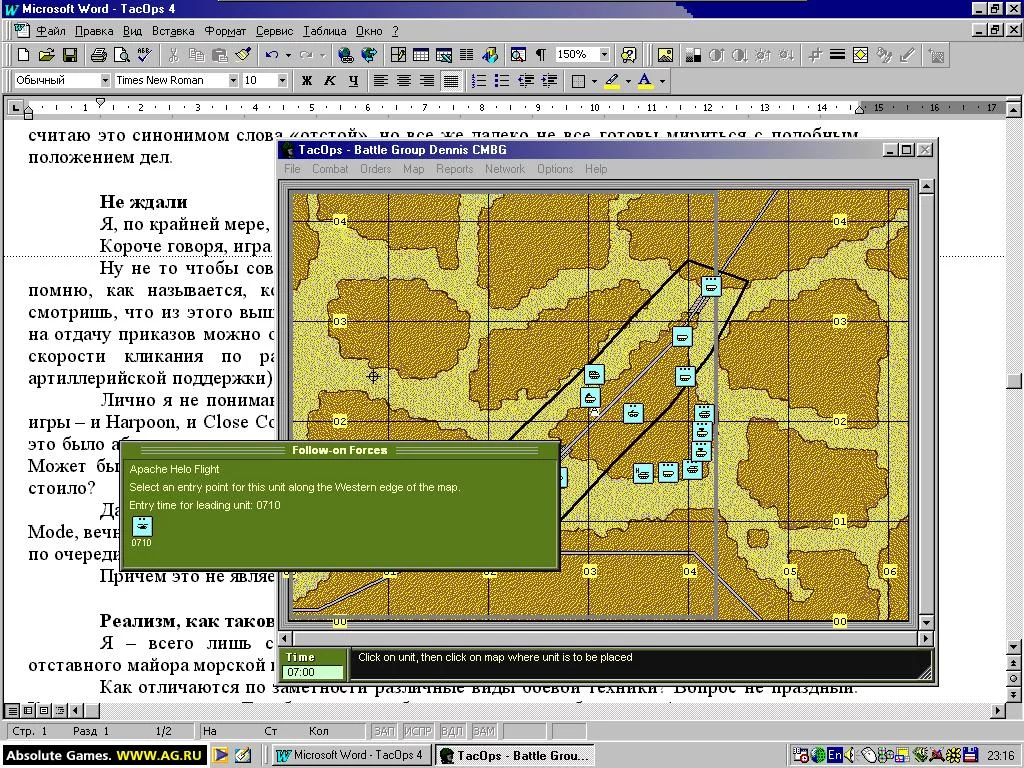The height and width of the screenshot is (768, 1024).
Task: Open Сервис menu in Word
Action: pos(274,31)
